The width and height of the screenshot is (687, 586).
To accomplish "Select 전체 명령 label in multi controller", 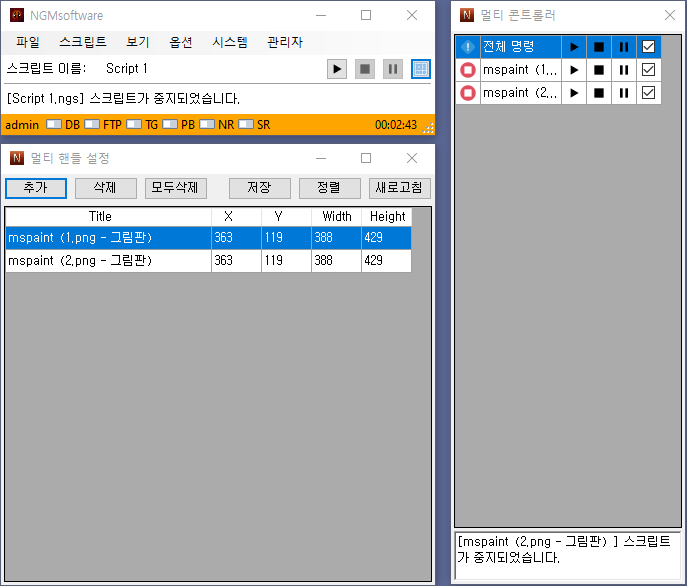I will click(521, 47).
